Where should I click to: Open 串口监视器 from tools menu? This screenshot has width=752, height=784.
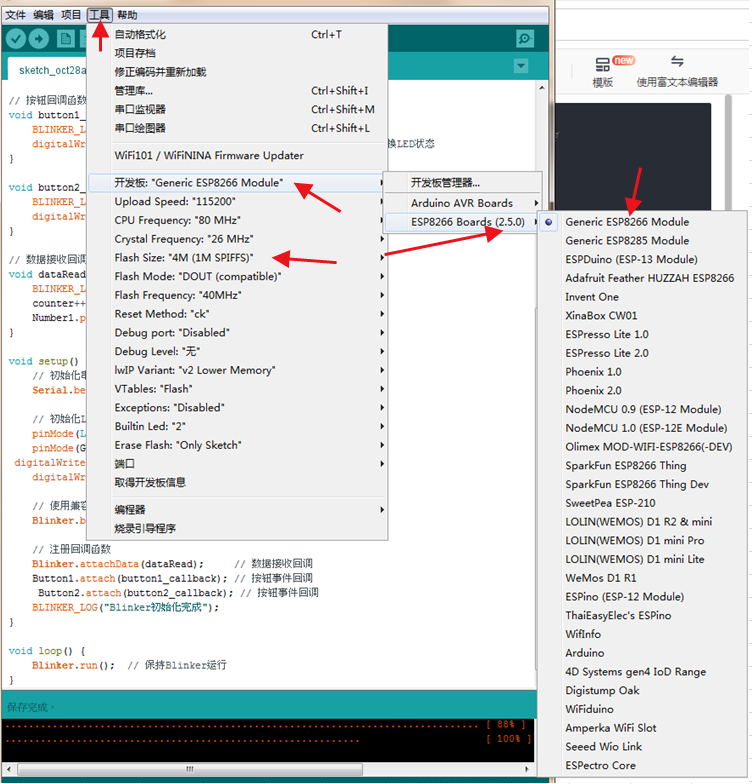(238, 109)
